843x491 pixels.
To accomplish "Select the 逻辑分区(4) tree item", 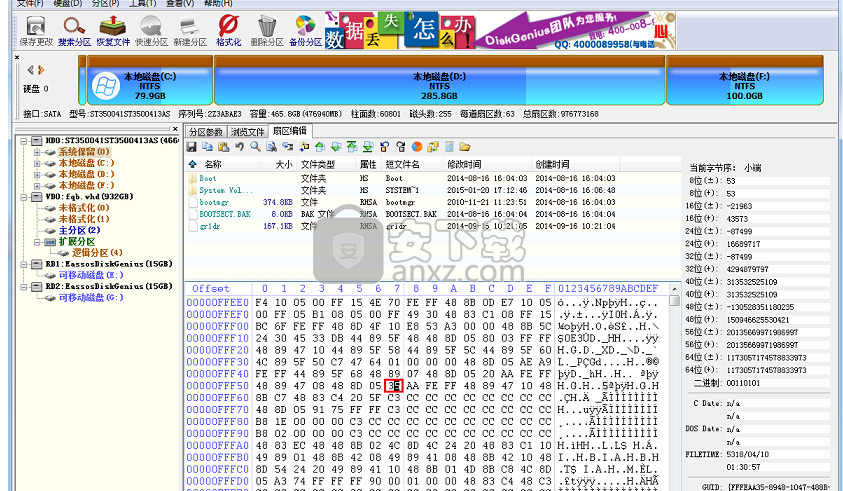I will click(x=97, y=253).
